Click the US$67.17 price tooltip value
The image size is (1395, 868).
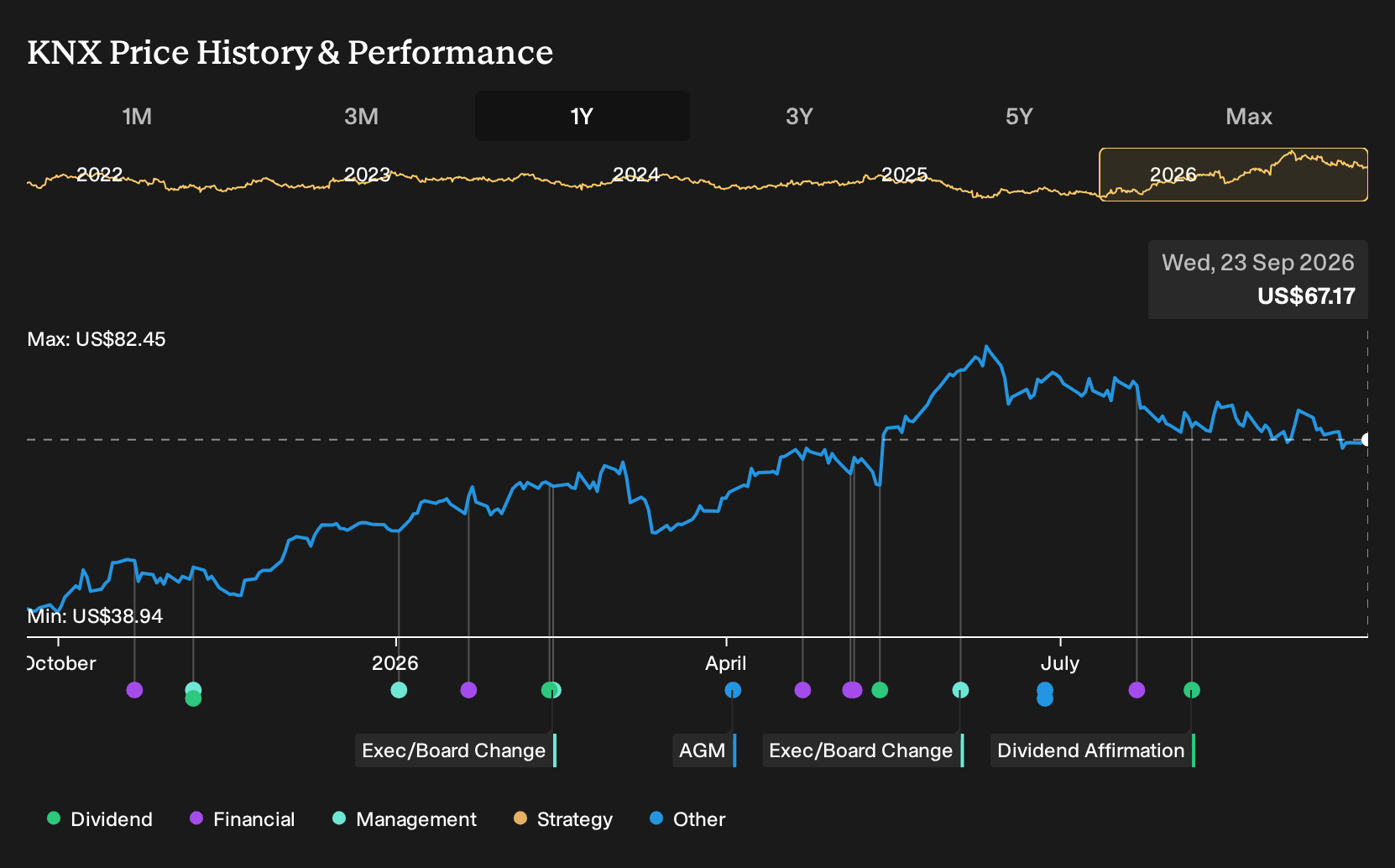(1306, 296)
